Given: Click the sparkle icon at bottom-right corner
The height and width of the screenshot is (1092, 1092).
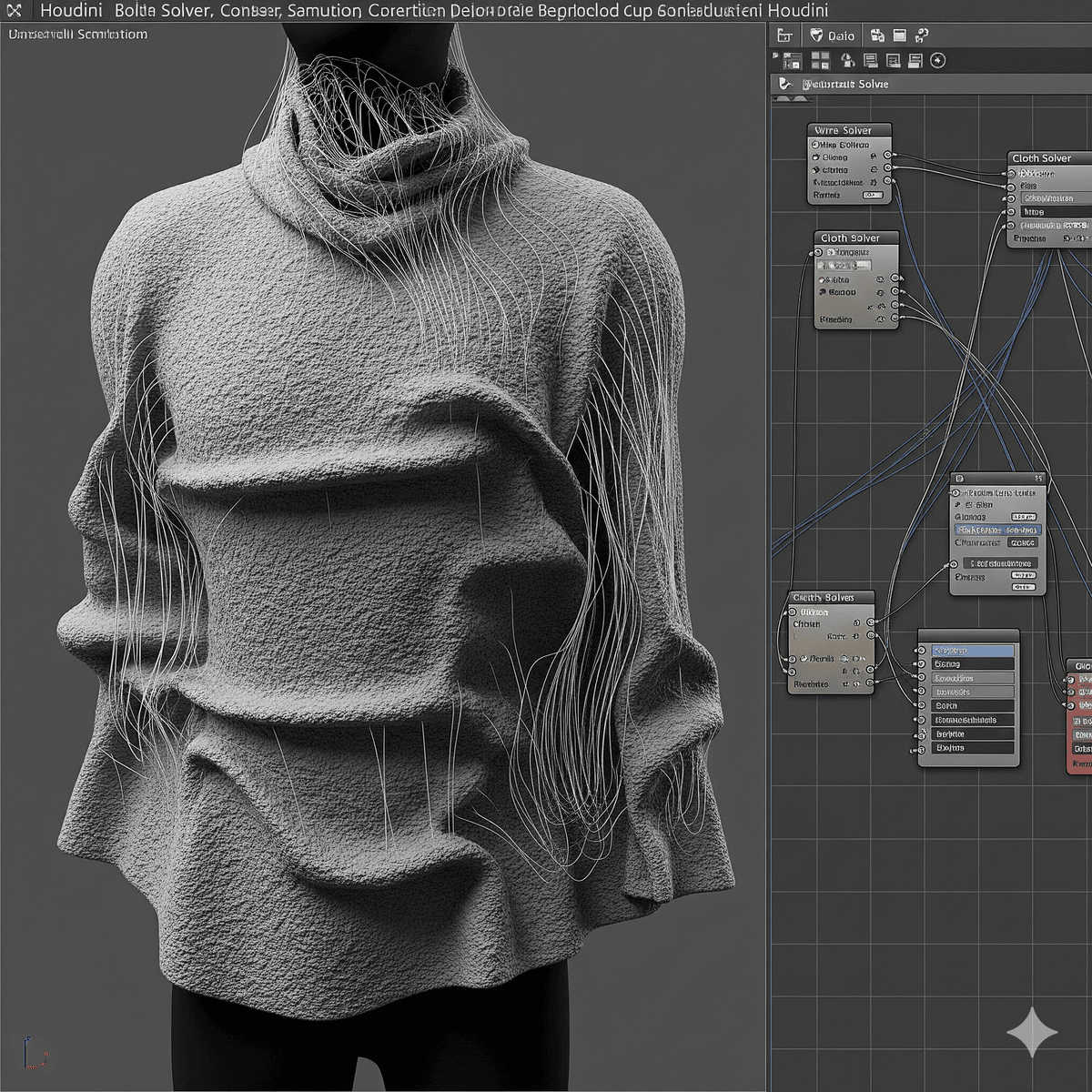Looking at the screenshot, I should (1032, 1033).
